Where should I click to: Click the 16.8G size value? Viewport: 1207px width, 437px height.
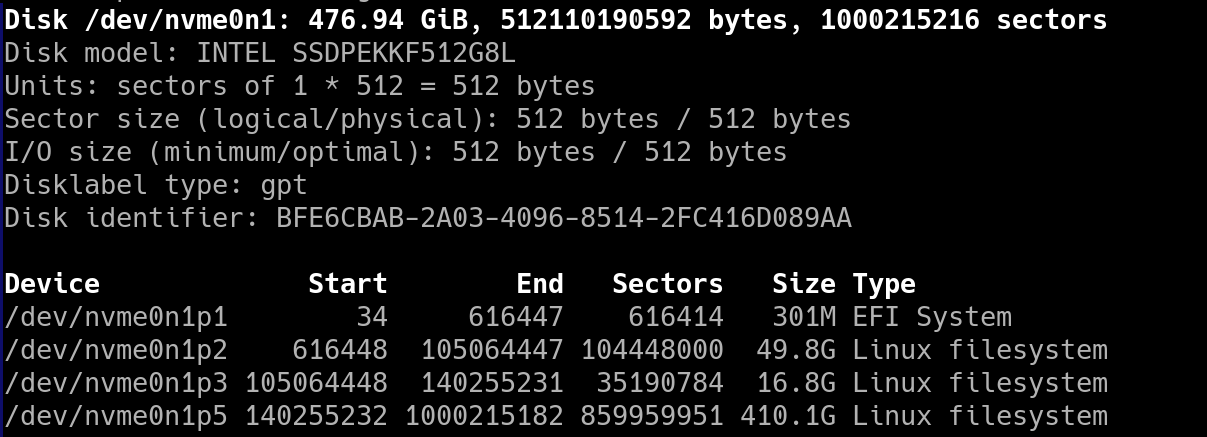tap(795, 384)
